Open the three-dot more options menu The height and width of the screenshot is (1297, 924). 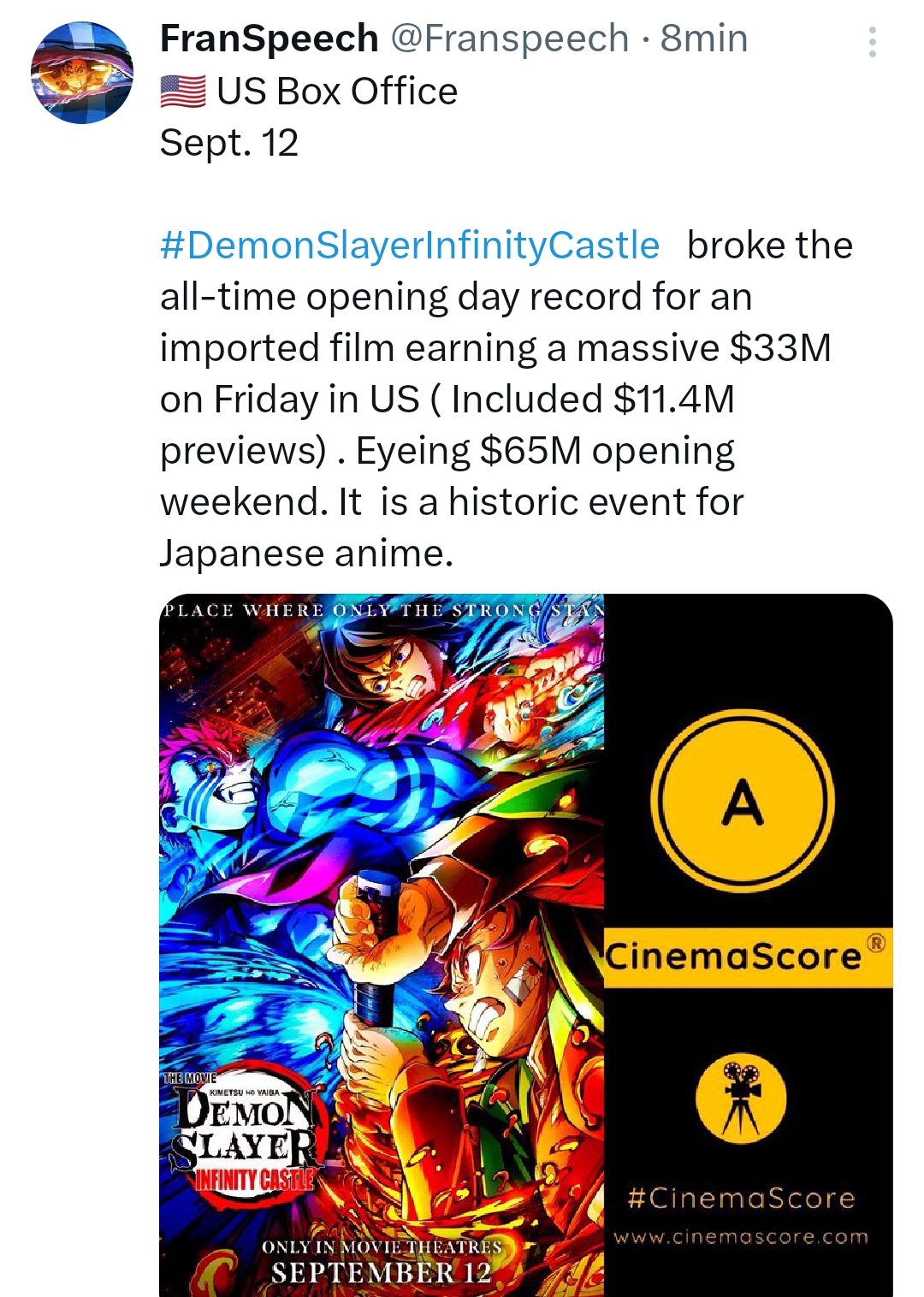(872, 42)
